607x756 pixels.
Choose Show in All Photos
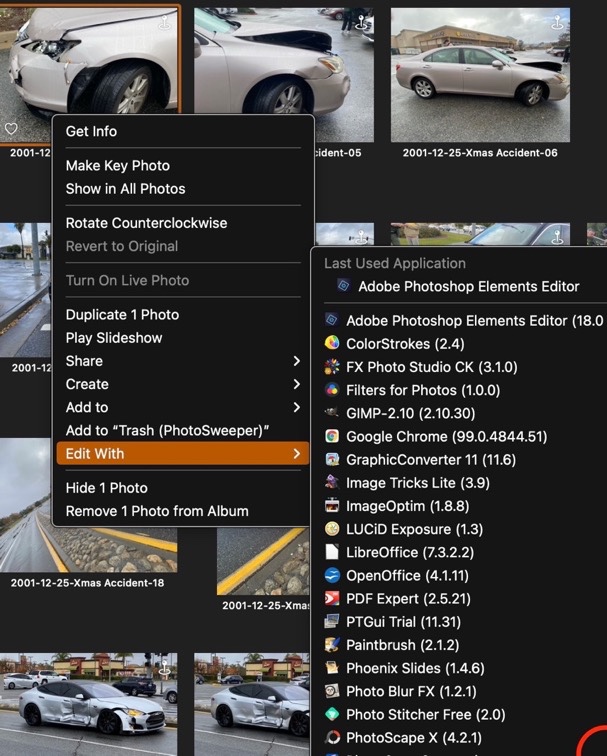point(183,189)
